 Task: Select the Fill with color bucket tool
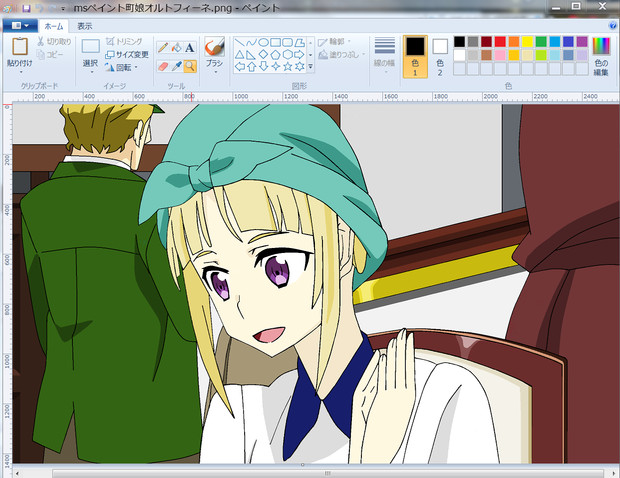[176, 47]
